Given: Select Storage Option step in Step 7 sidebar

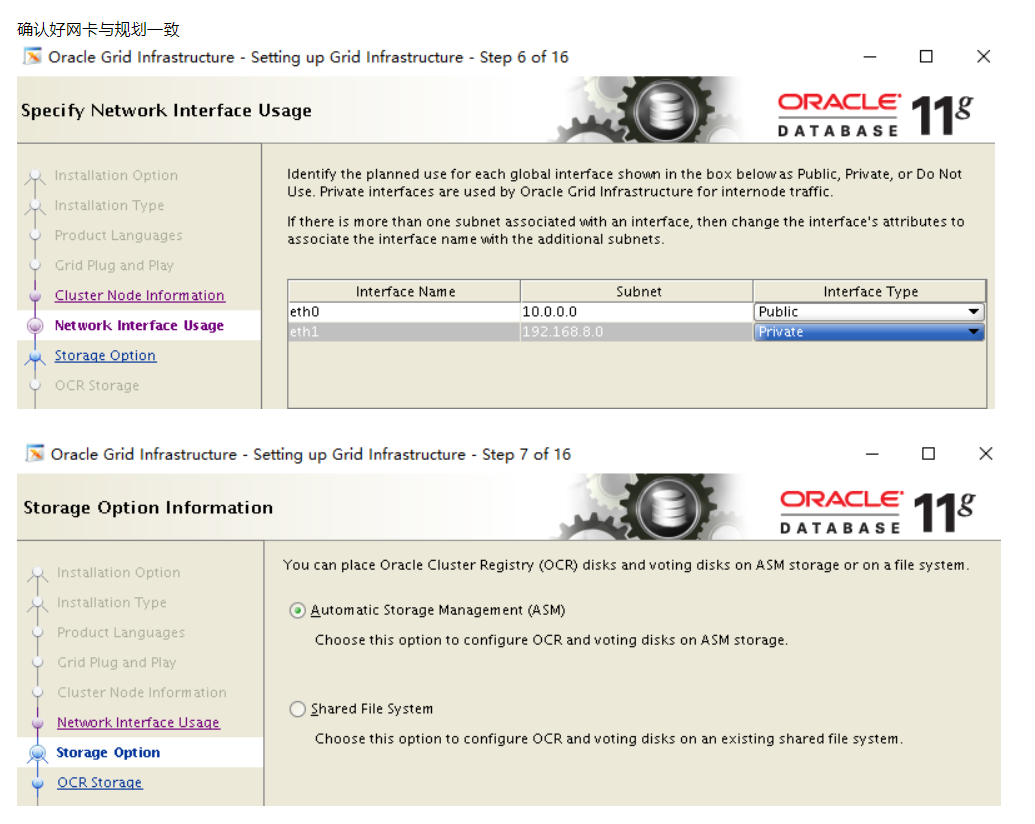Looking at the screenshot, I should click(x=108, y=753).
